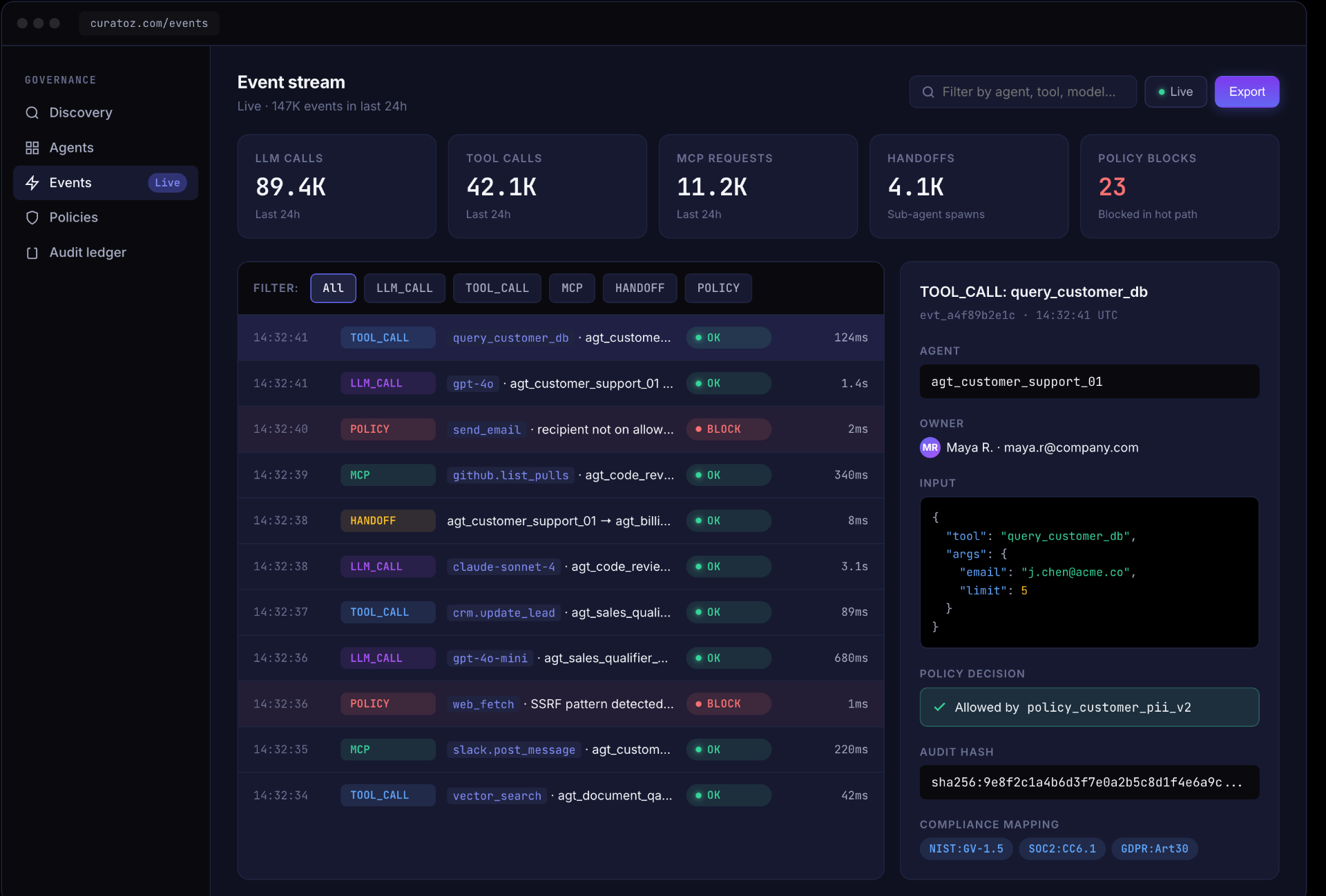Open the Discovery page

click(x=106, y=113)
